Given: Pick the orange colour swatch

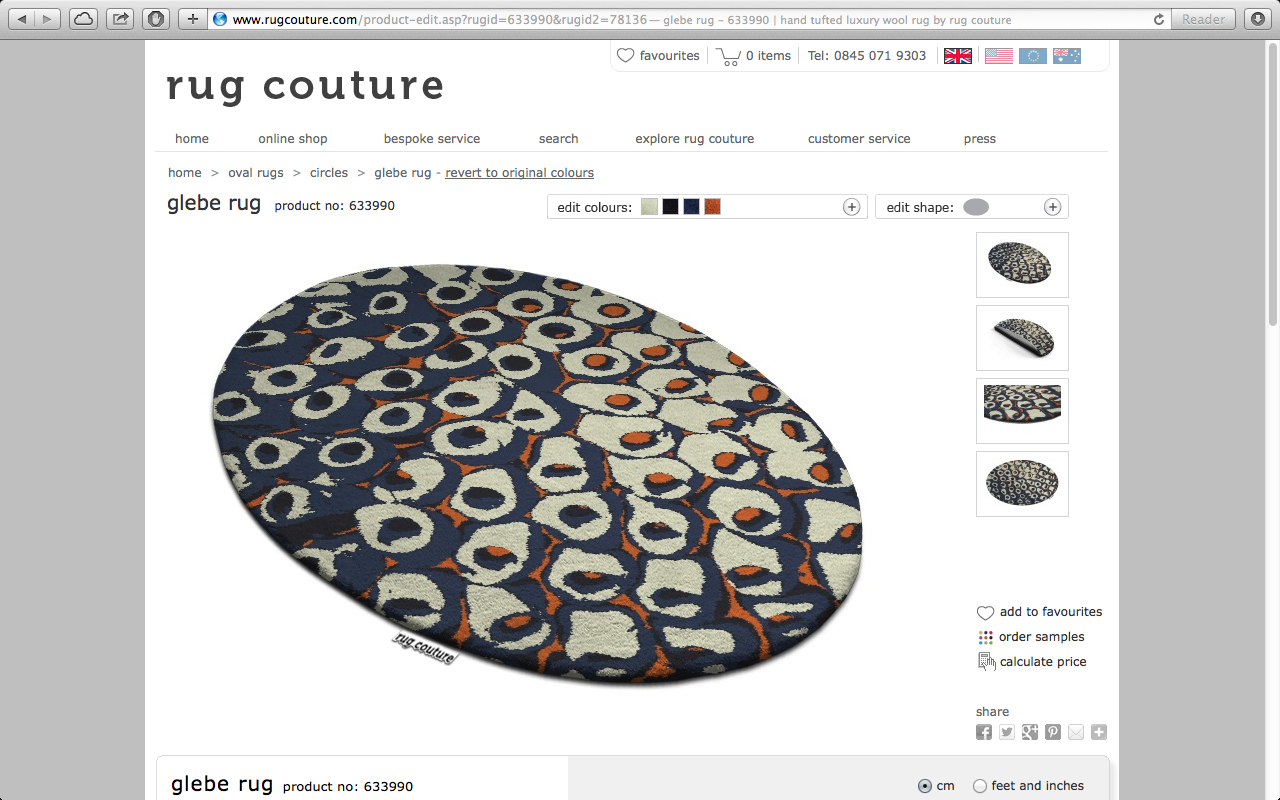Looking at the screenshot, I should (712, 207).
